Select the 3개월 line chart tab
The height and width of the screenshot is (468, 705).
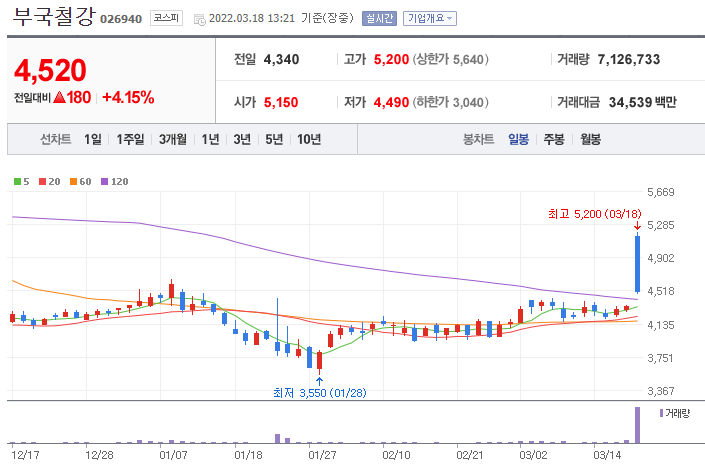click(x=173, y=139)
